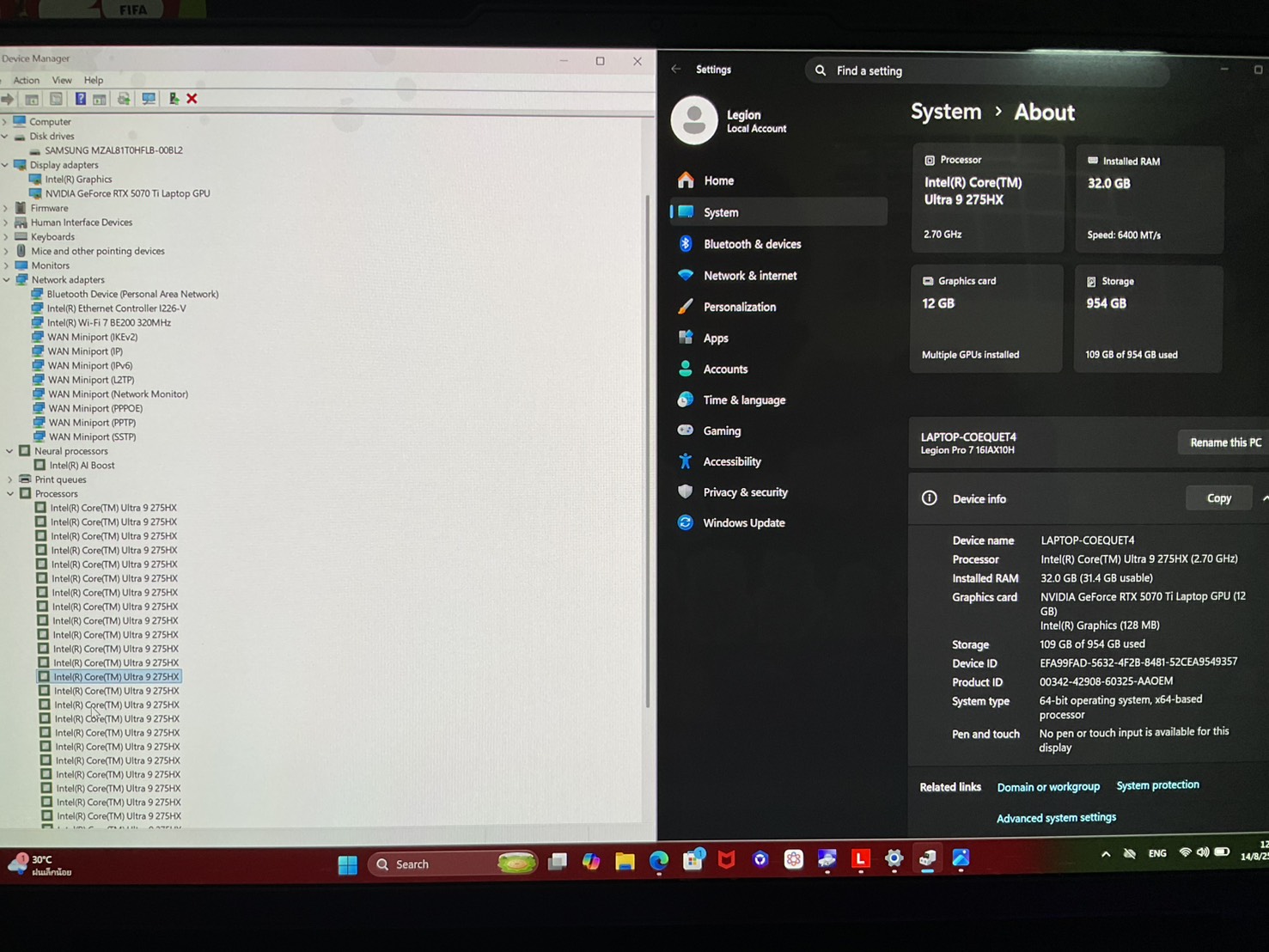Copy device info with Copy button
Screen dimensions: 1269x952
[1218, 498]
